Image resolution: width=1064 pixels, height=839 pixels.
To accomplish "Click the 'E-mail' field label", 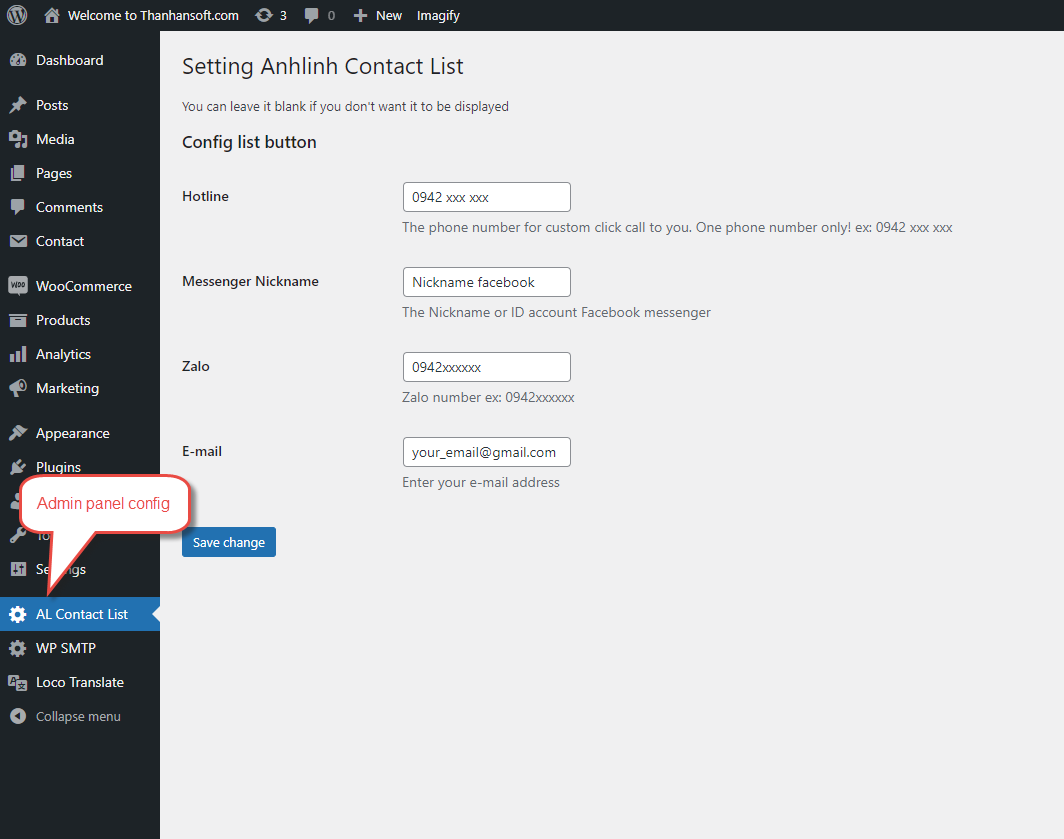I will pyautogui.click(x=202, y=451).
